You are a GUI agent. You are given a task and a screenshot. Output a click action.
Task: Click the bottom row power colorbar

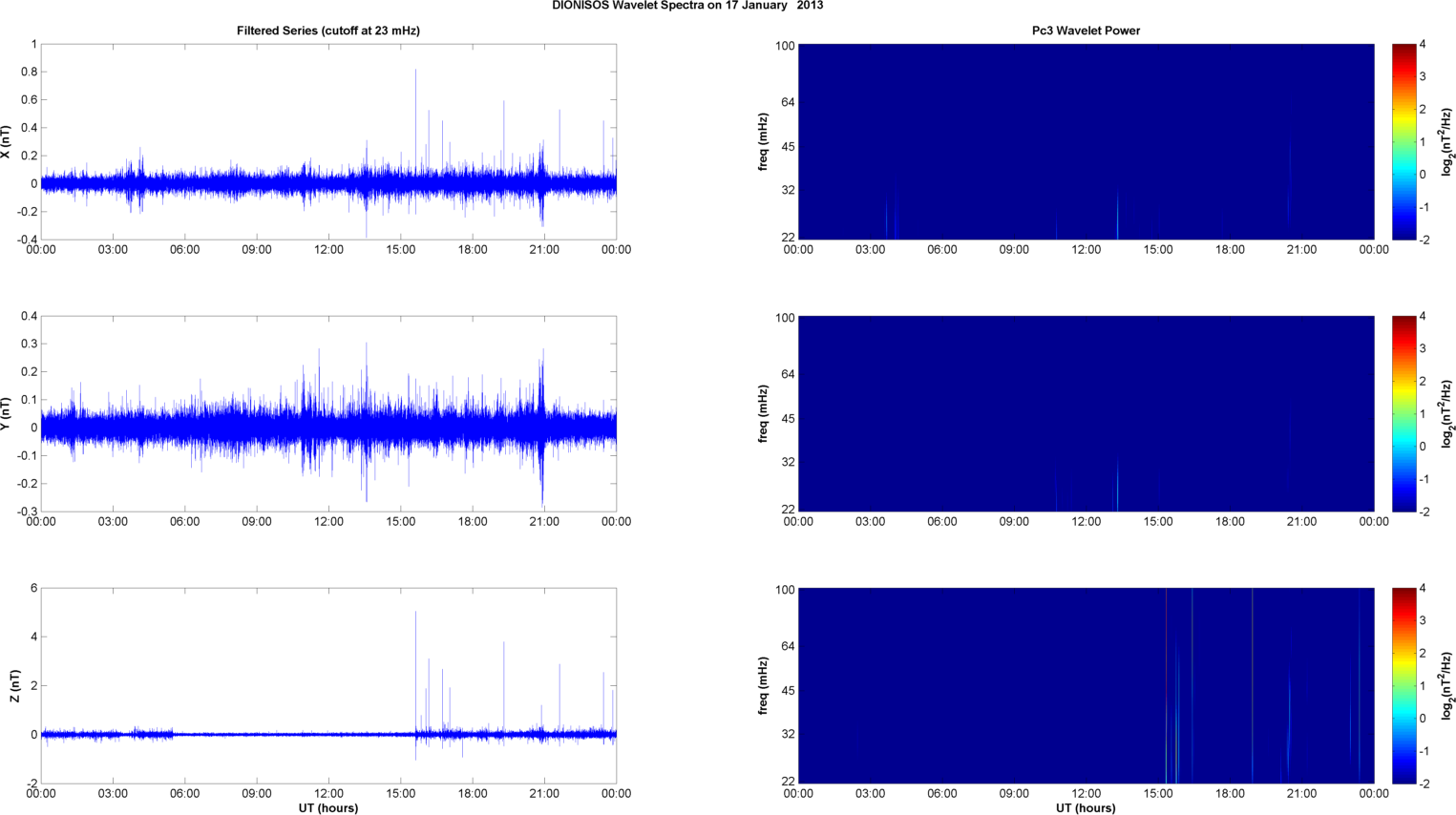point(1403,685)
